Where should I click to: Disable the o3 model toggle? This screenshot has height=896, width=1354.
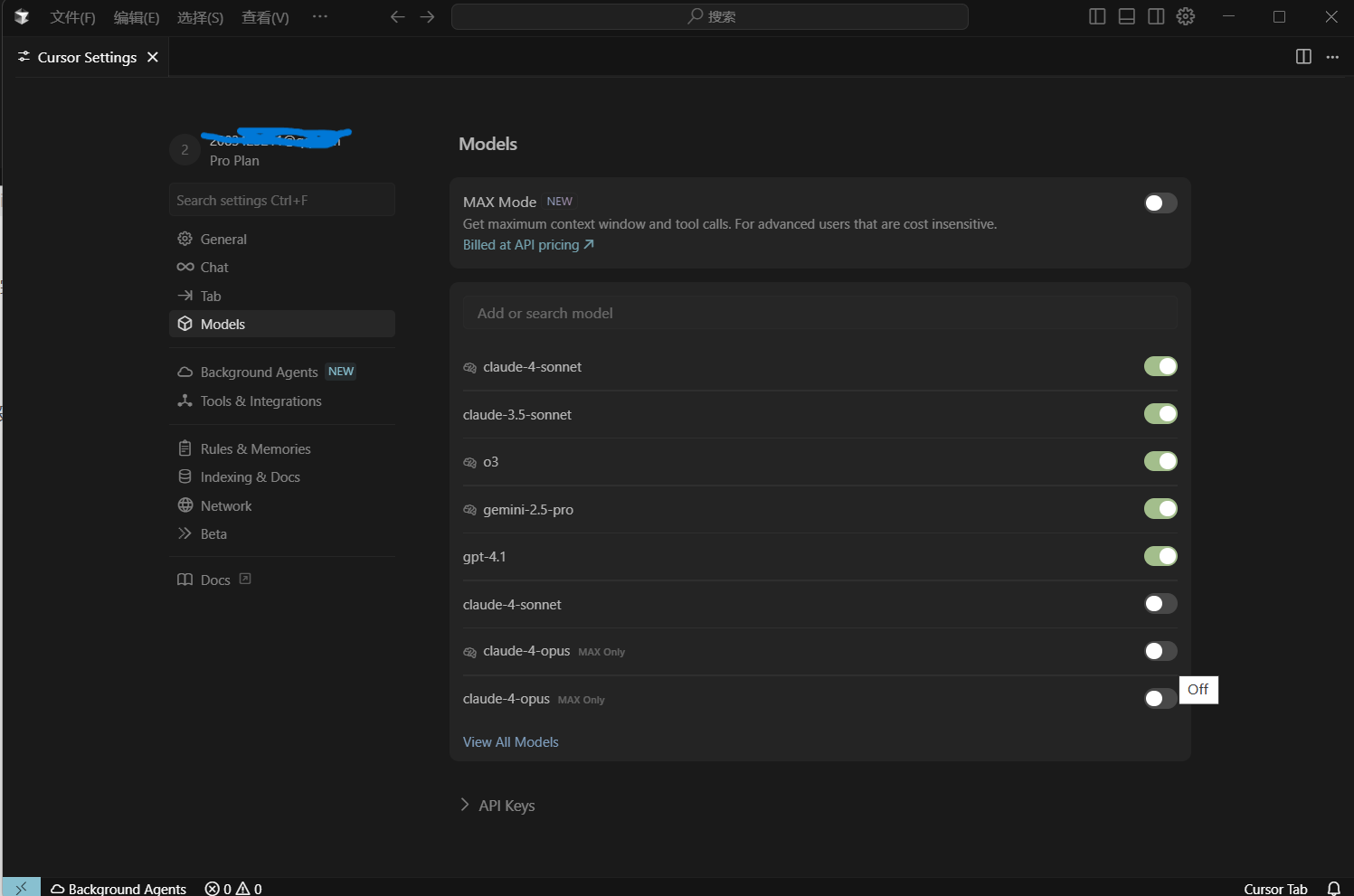(x=1160, y=461)
